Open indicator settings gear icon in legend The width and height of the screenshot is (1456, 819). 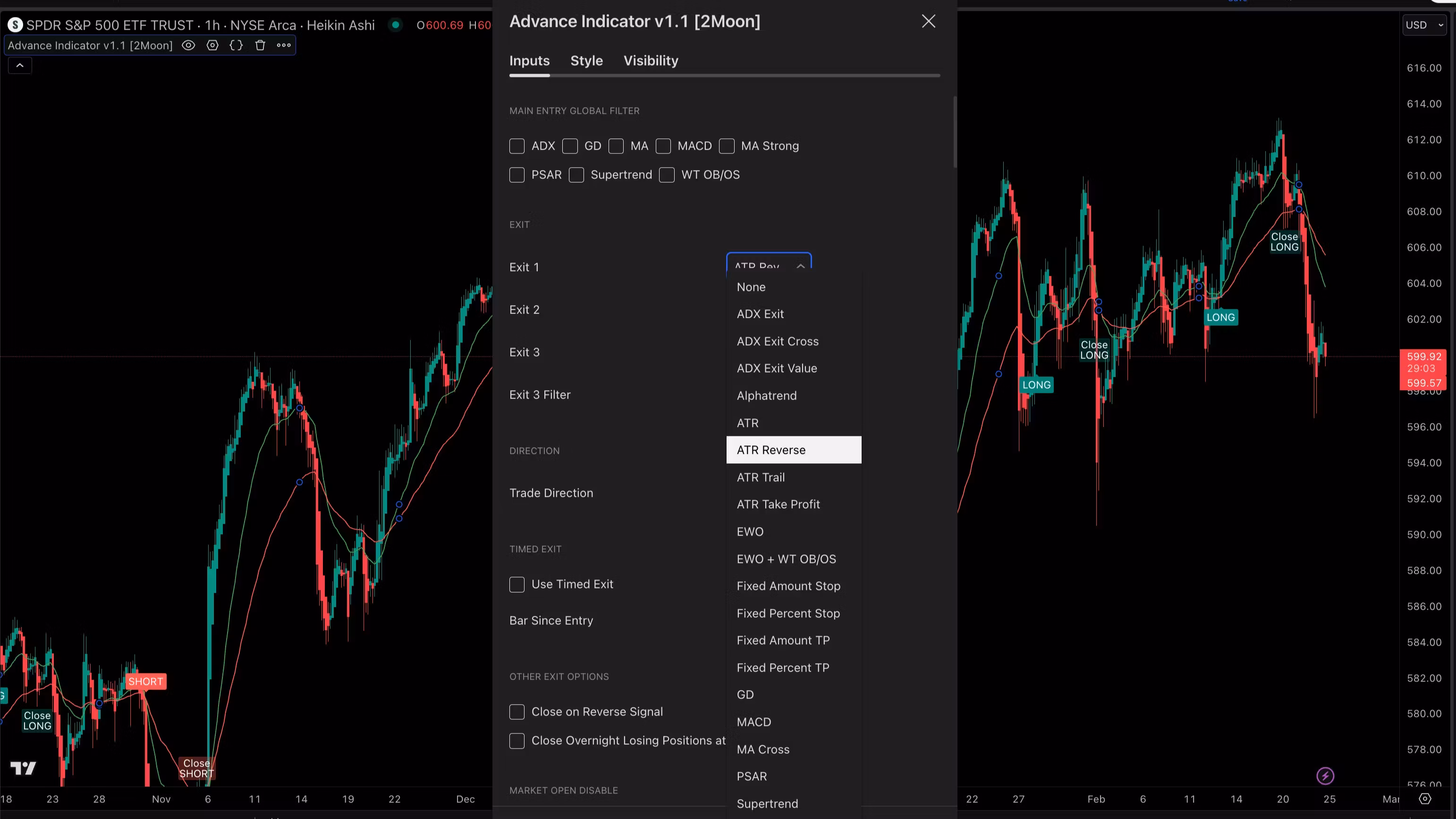pos(212,45)
